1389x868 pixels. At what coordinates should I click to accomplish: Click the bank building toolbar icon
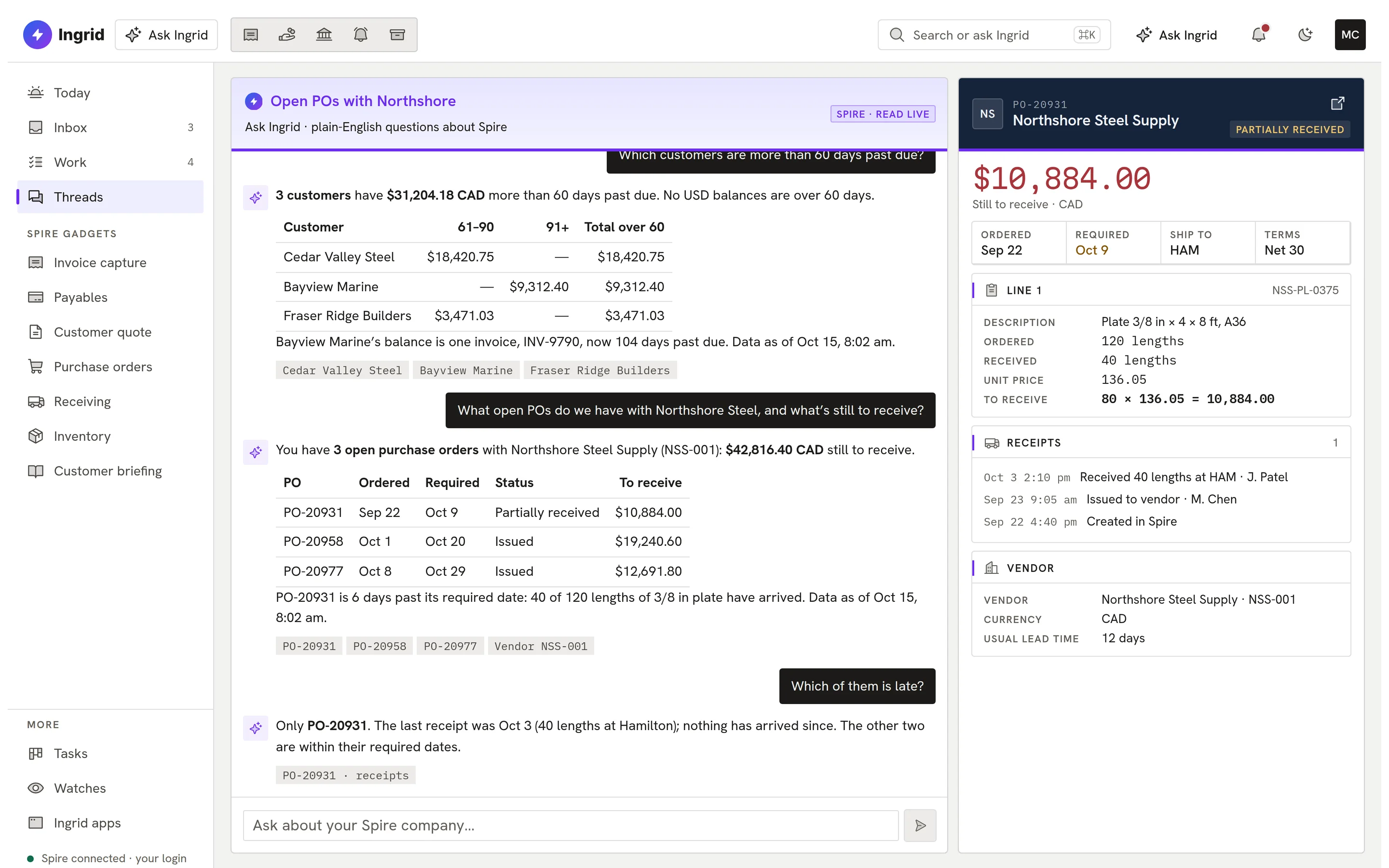[x=324, y=35]
